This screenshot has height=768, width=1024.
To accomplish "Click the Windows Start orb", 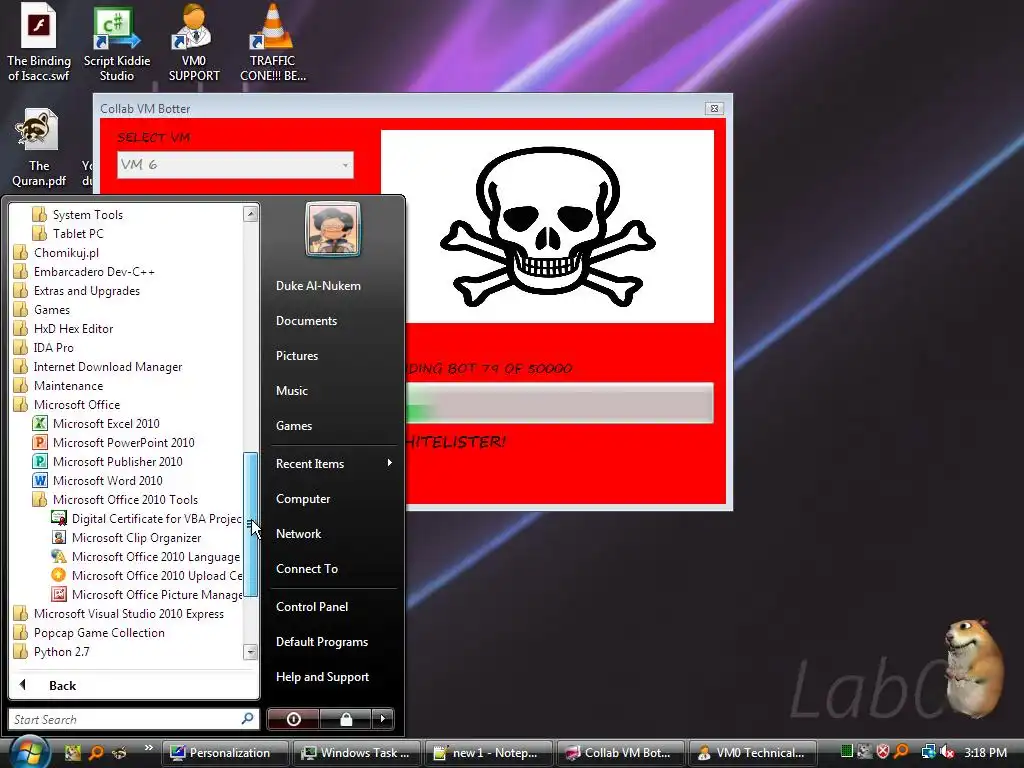I will 28,752.
